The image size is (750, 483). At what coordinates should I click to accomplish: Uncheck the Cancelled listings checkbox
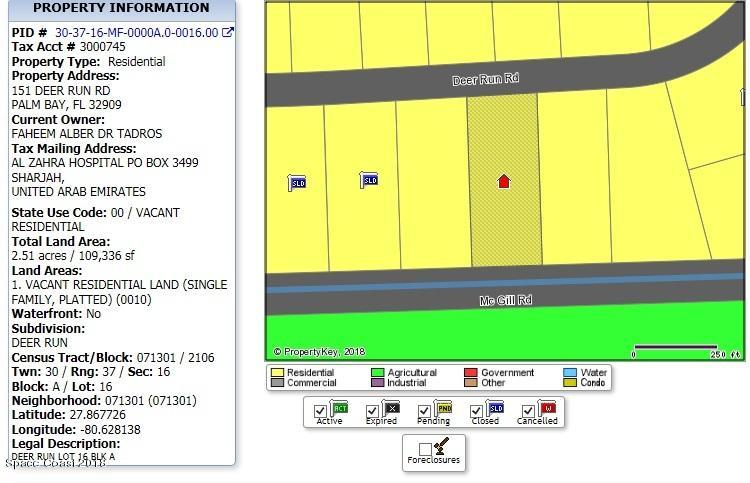tap(528, 411)
